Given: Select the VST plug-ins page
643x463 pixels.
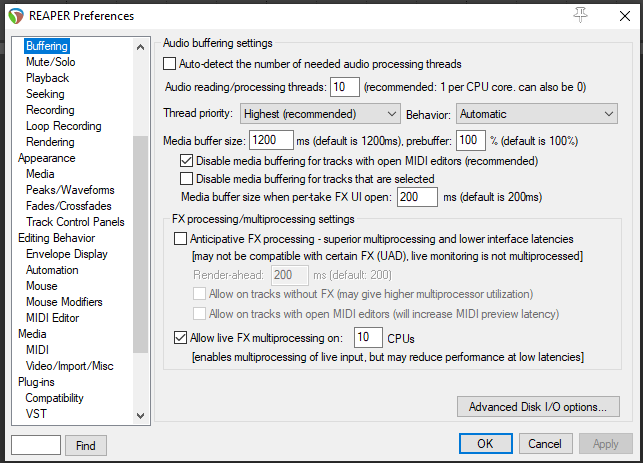Looking at the screenshot, I should [36, 414].
